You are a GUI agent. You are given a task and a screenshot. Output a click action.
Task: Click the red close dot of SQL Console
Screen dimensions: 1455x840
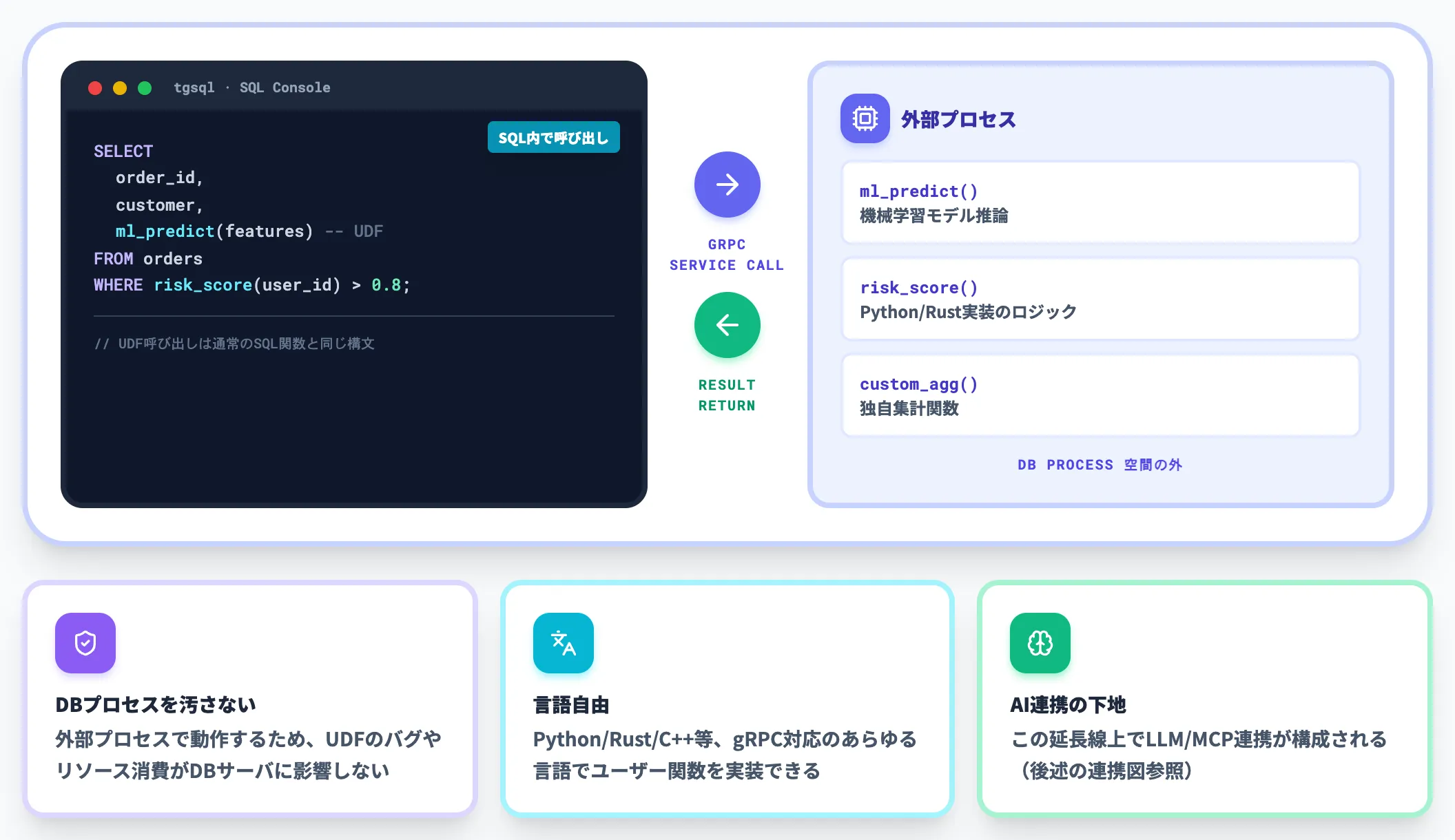point(95,88)
